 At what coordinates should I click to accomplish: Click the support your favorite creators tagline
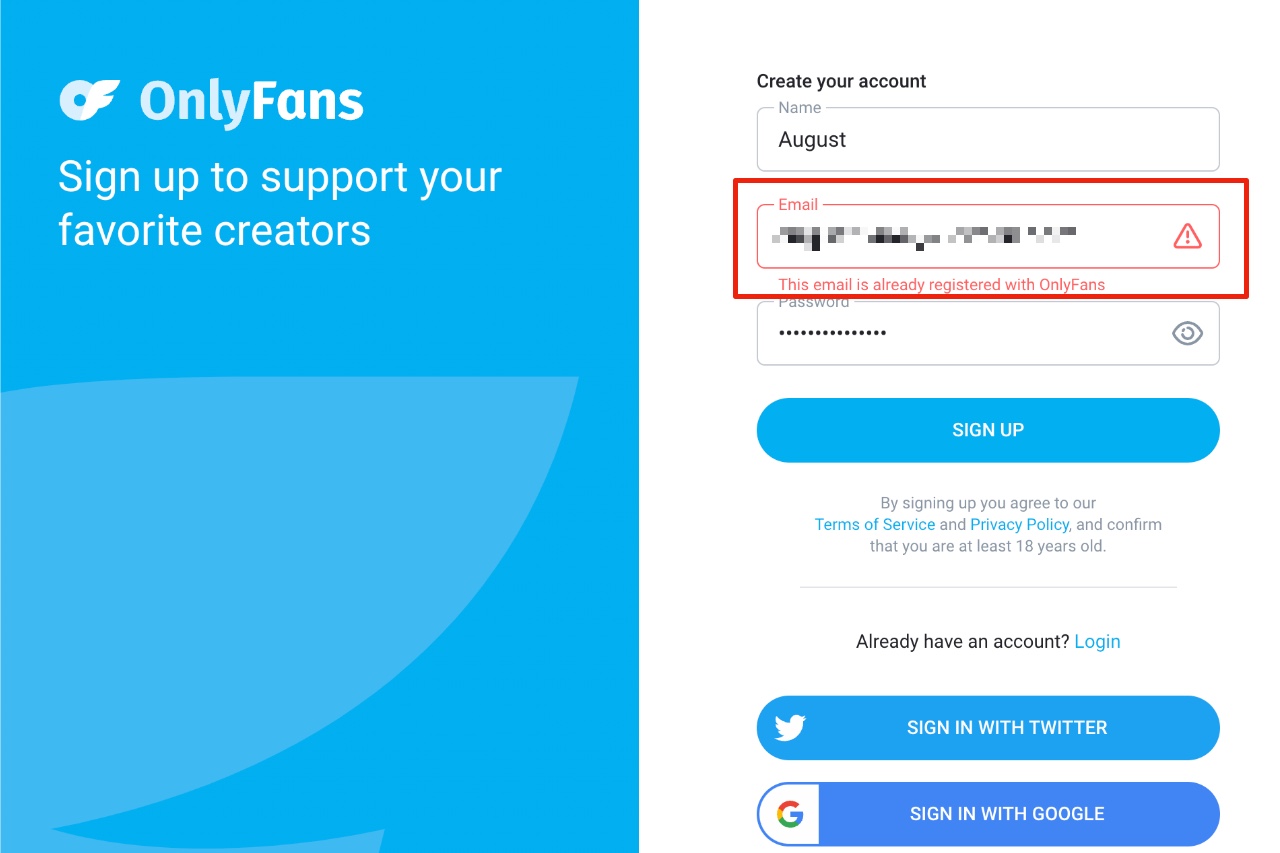point(280,203)
